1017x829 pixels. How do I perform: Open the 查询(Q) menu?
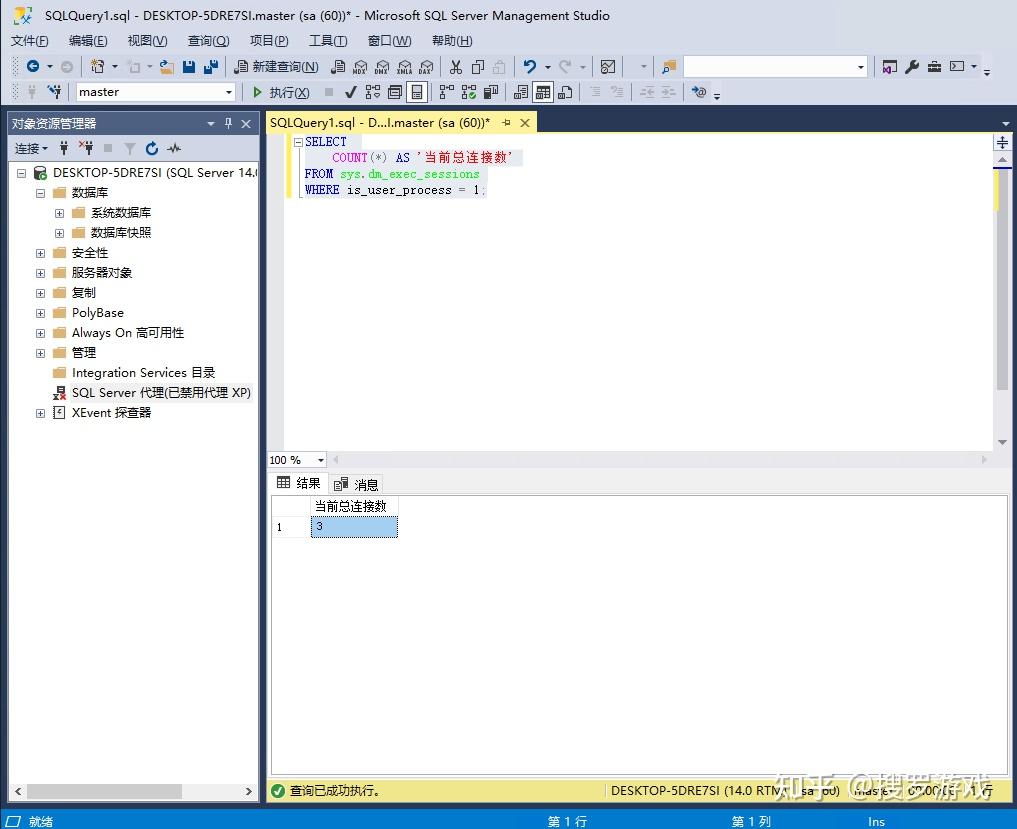[208, 41]
